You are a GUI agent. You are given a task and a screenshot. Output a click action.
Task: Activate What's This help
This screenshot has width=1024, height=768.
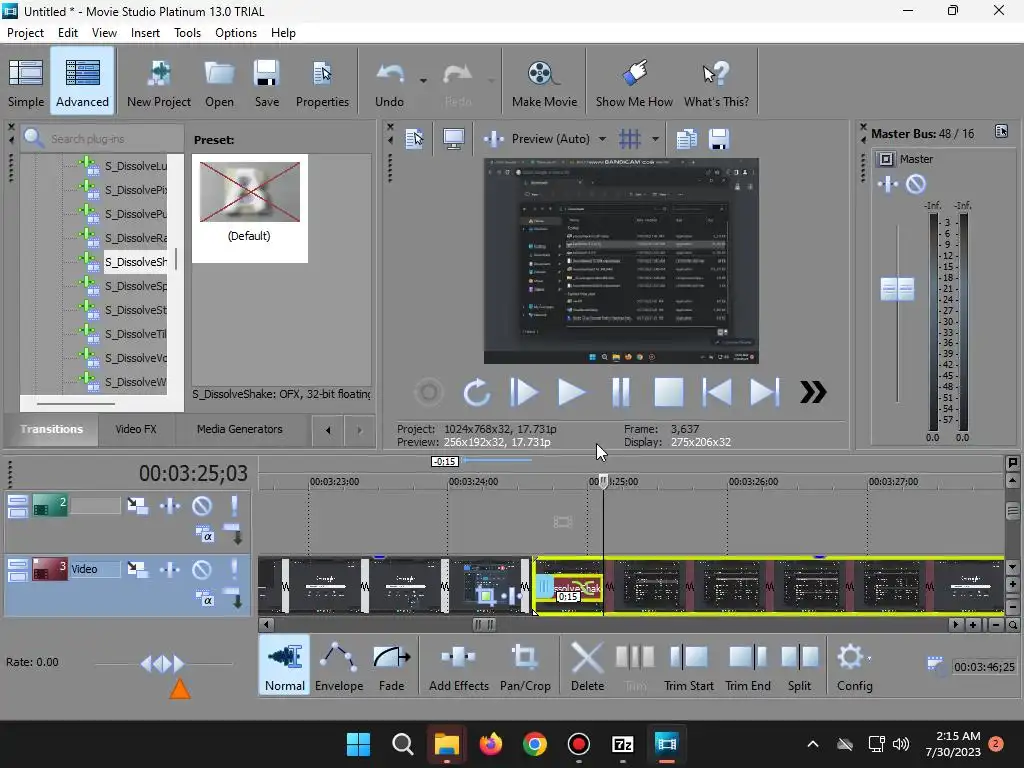pos(716,82)
